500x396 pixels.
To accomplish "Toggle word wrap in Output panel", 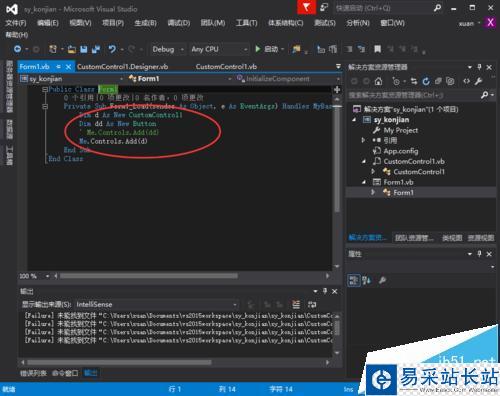I will click(x=312, y=304).
